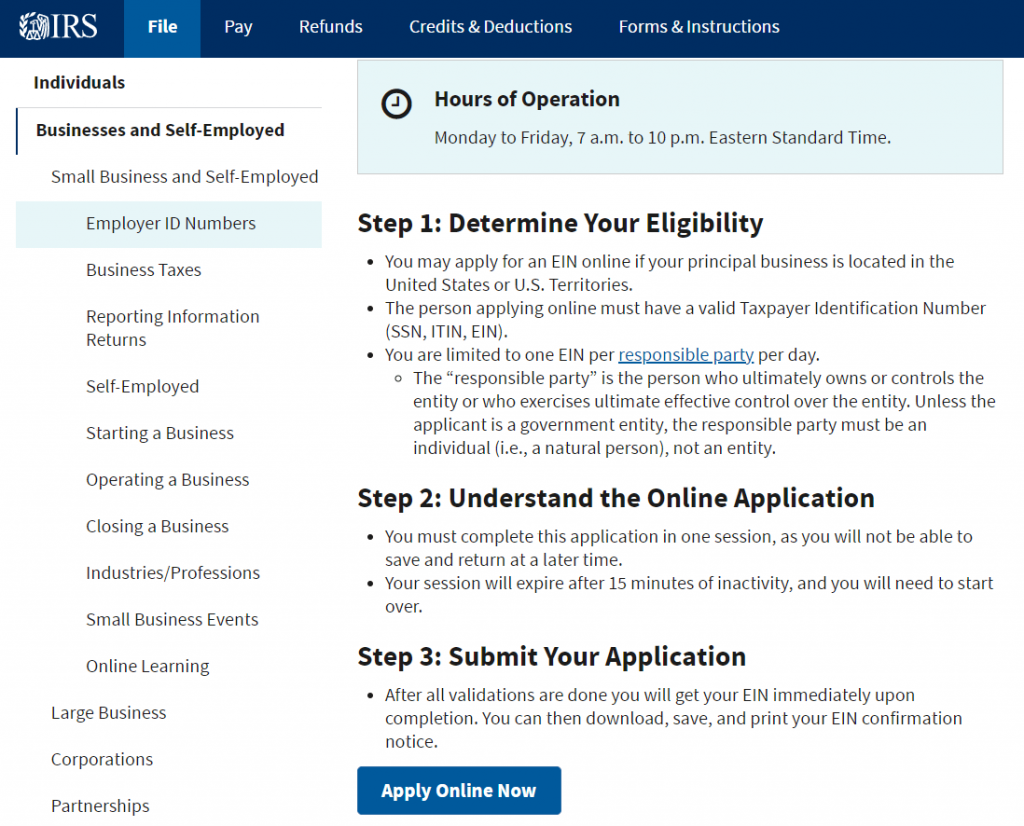Navigate to Starting a Business

(x=160, y=433)
